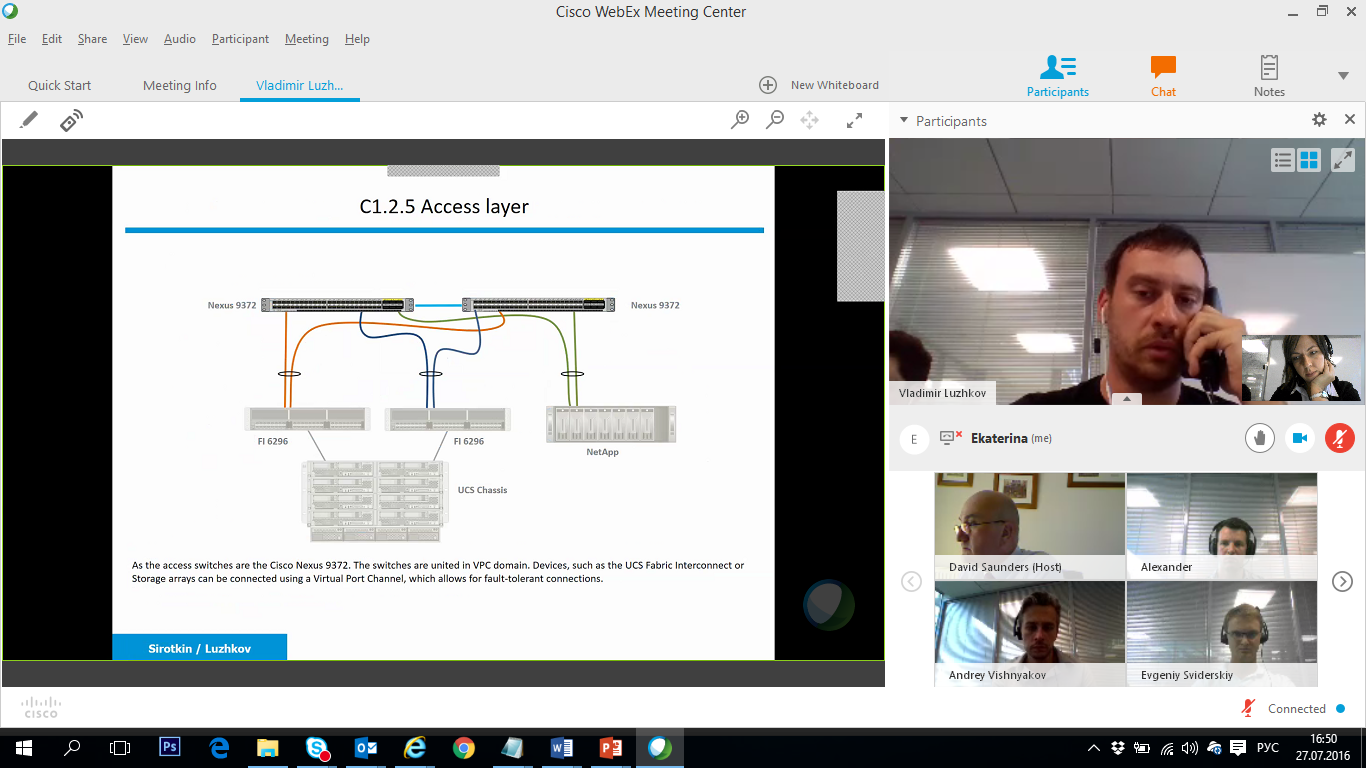Show next video thumbnails
1366x768 pixels.
click(x=1342, y=581)
